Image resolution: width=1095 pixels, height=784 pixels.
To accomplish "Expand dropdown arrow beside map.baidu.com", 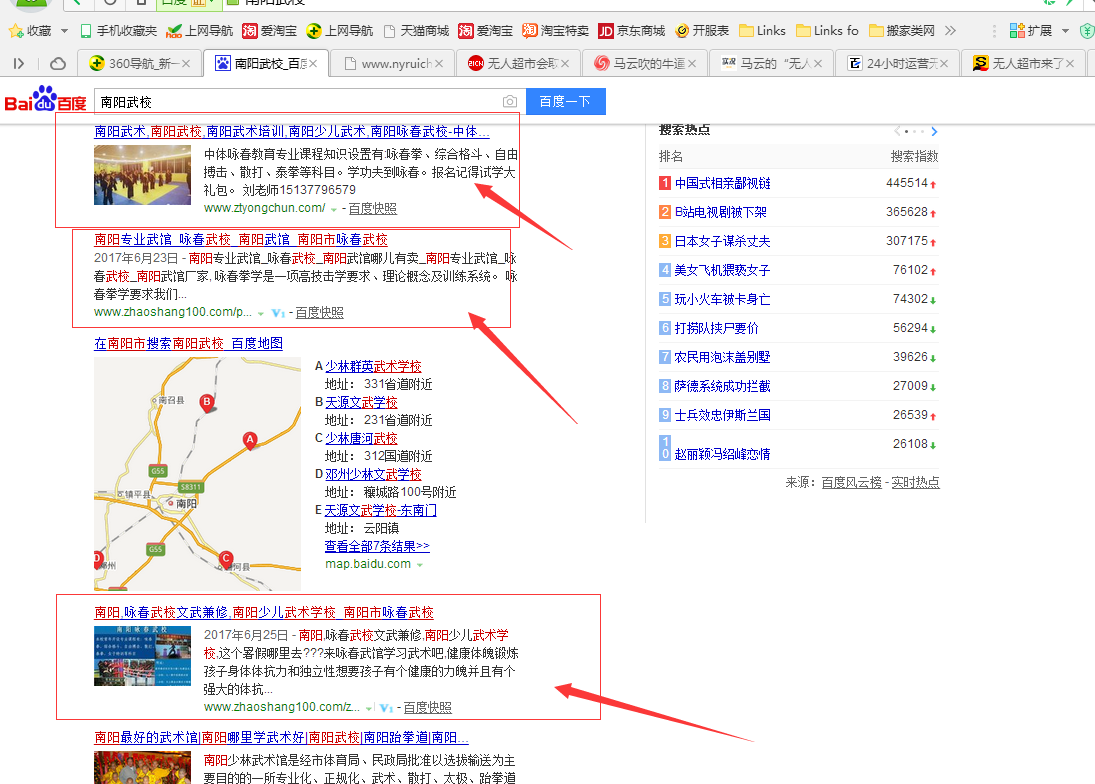I will pyautogui.click(x=420, y=565).
